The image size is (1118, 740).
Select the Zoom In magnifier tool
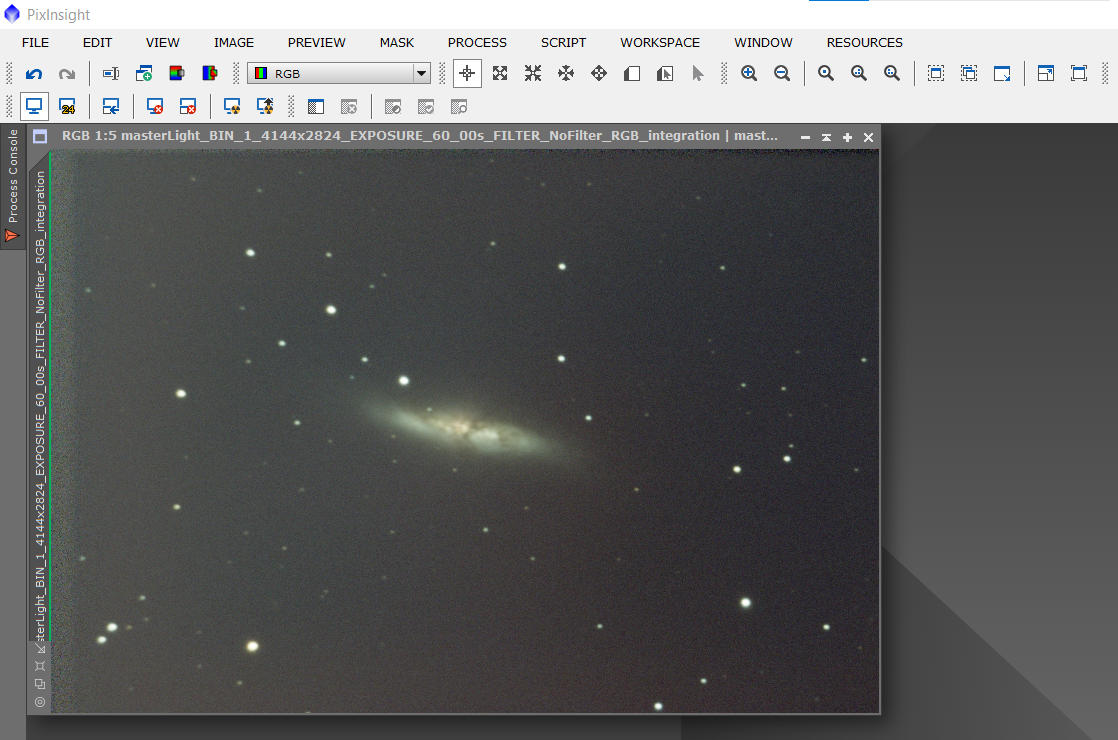[748, 73]
